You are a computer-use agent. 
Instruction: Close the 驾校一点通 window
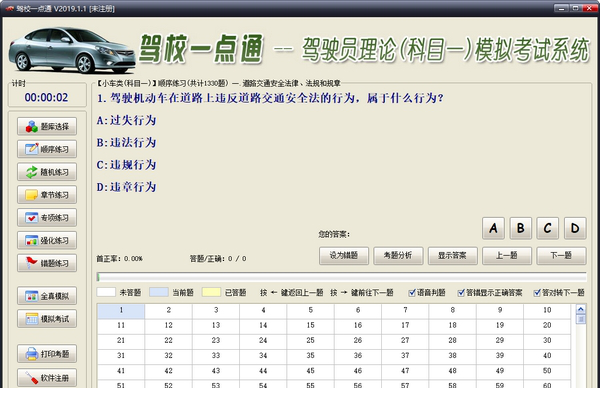589,8
